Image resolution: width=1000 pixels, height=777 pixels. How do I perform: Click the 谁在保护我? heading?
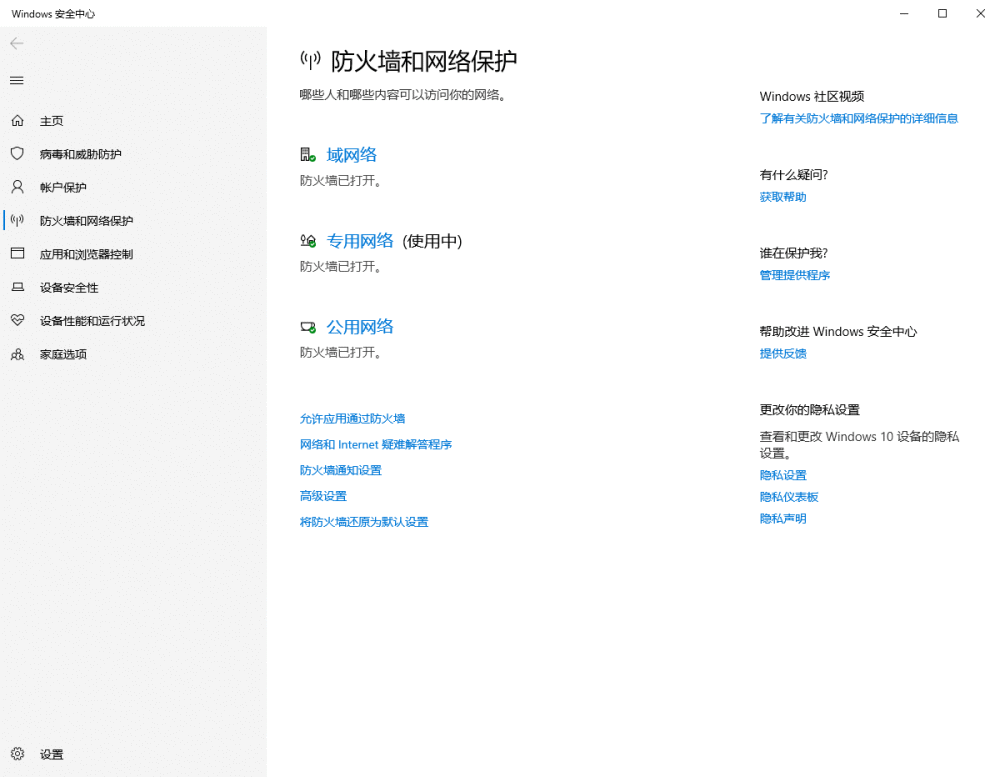coord(793,253)
